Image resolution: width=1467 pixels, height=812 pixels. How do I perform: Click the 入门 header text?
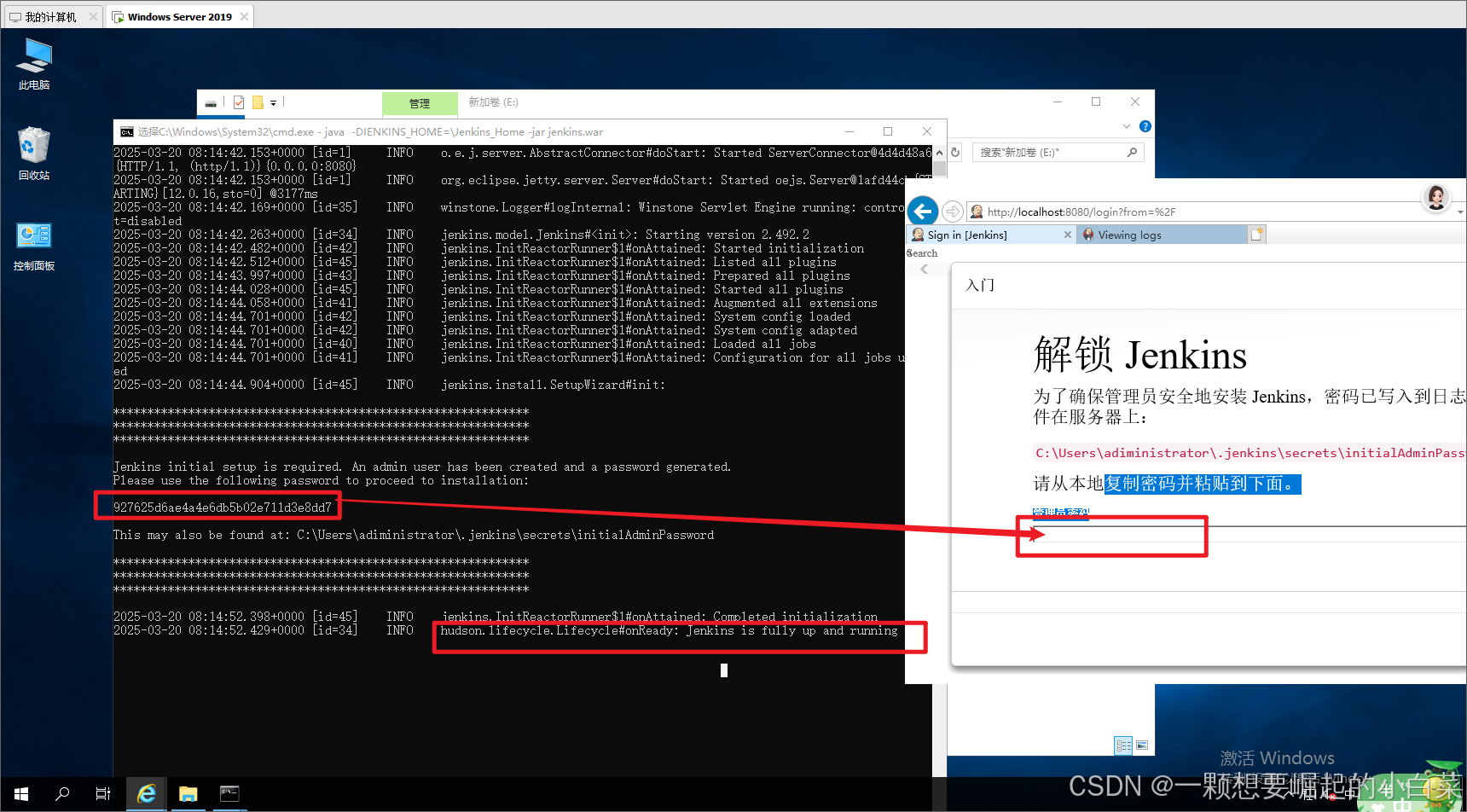(x=980, y=285)
